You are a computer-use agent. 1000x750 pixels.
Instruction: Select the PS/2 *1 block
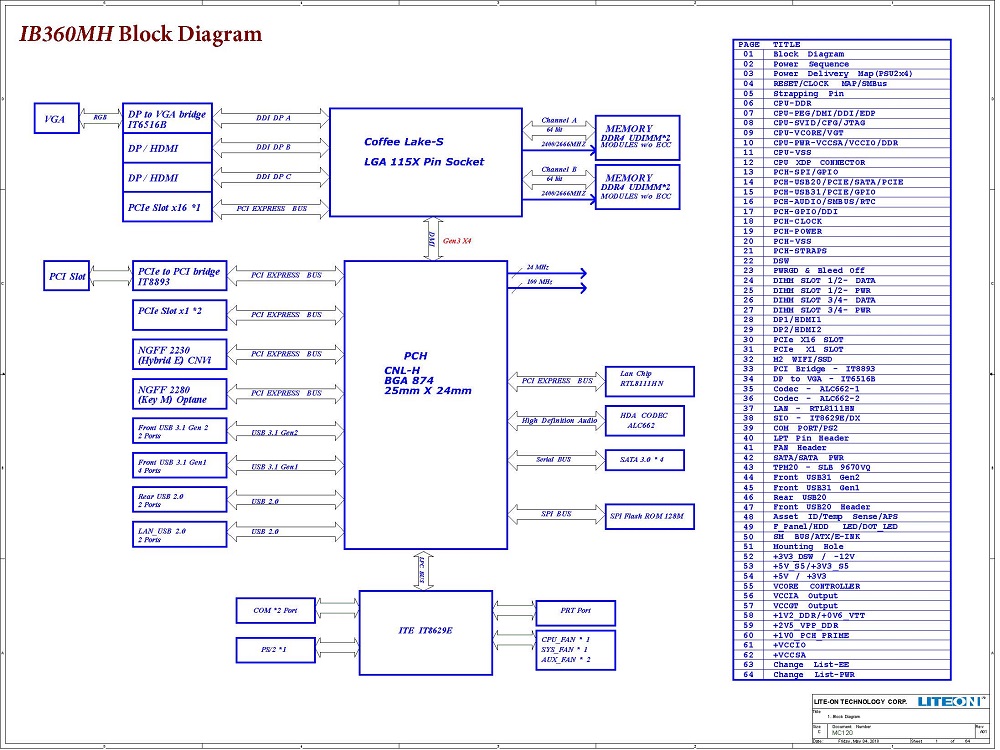(275, 650)
